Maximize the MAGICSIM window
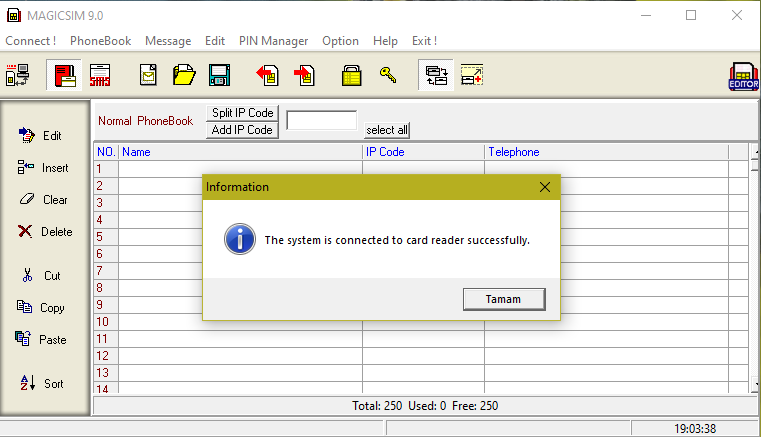The width and height of the screenshot is (761, 437). pyautogui.click(x=691, y=16)
